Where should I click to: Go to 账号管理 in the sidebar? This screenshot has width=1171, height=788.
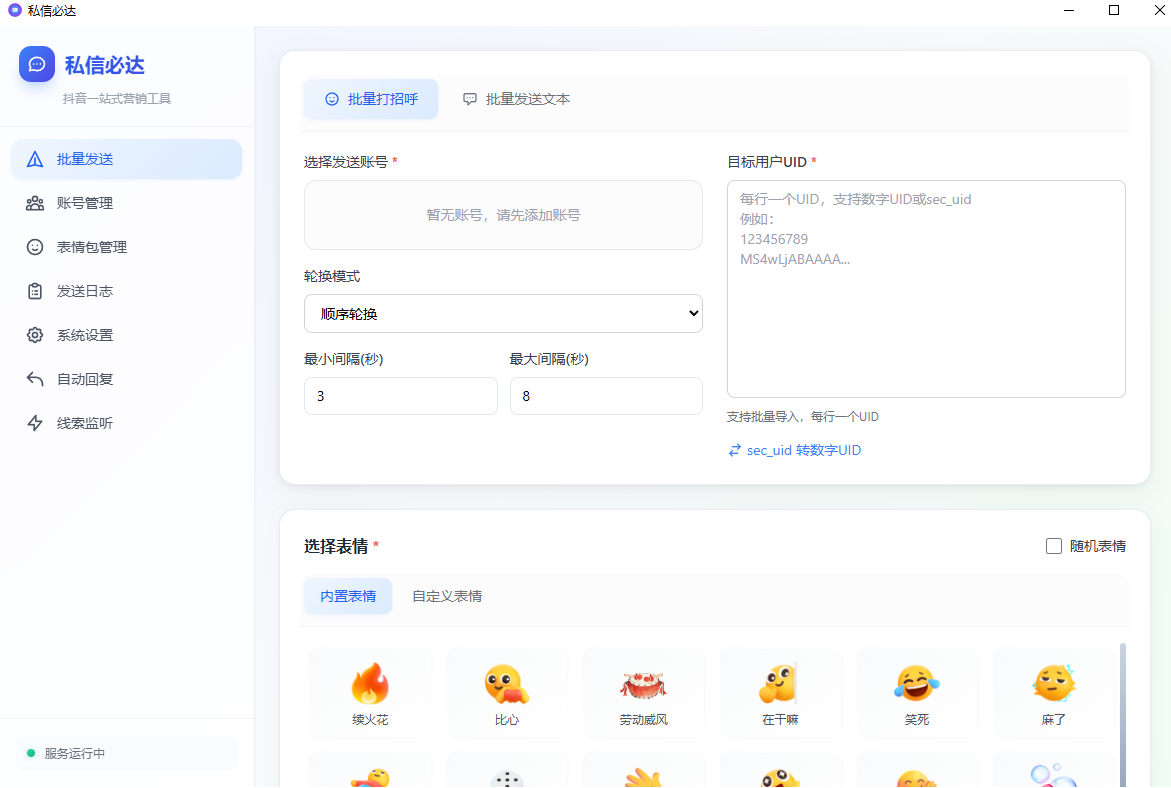(x=126, y=203)
